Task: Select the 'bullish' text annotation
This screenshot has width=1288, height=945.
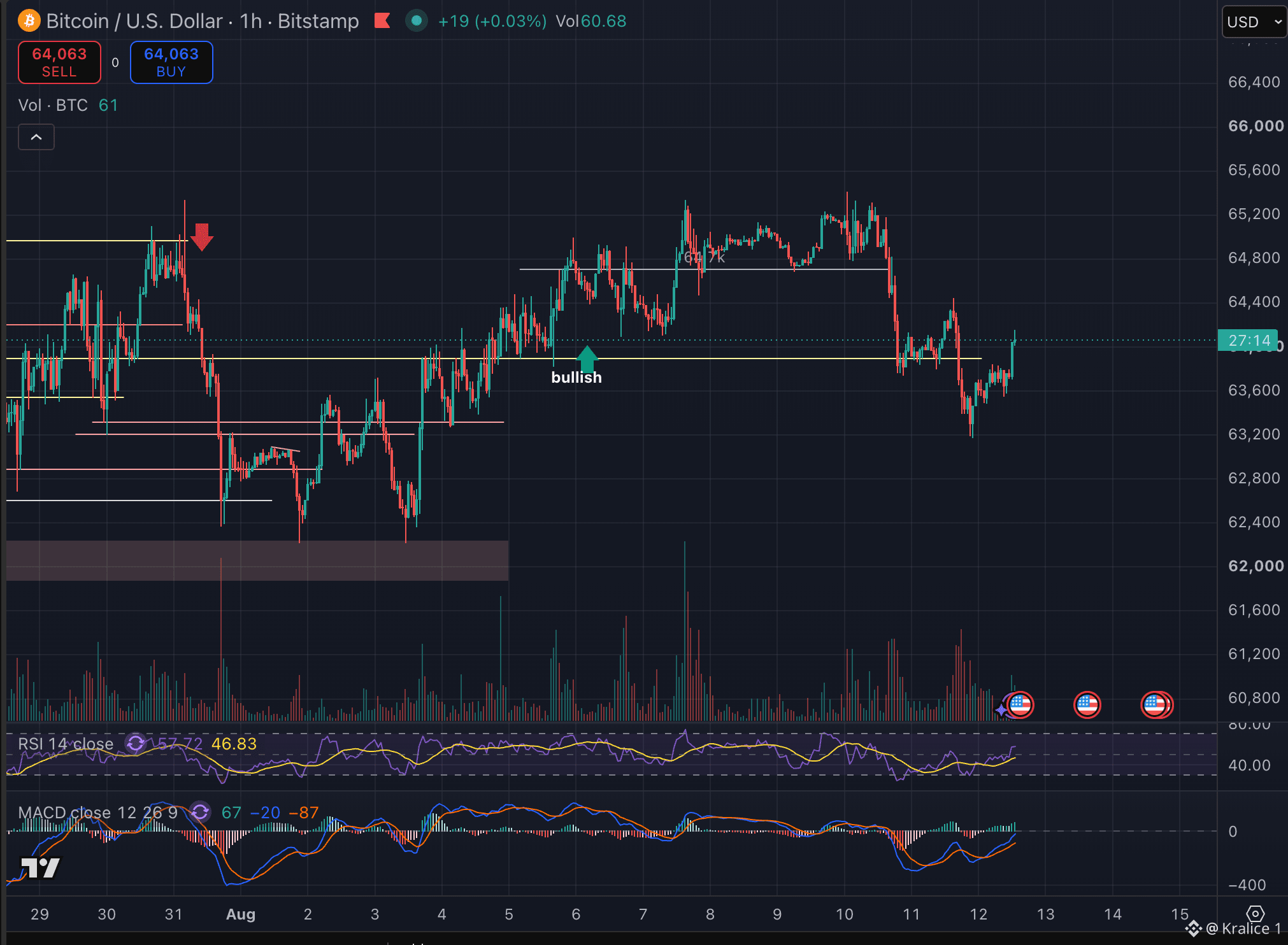Action: click(576, 378)
